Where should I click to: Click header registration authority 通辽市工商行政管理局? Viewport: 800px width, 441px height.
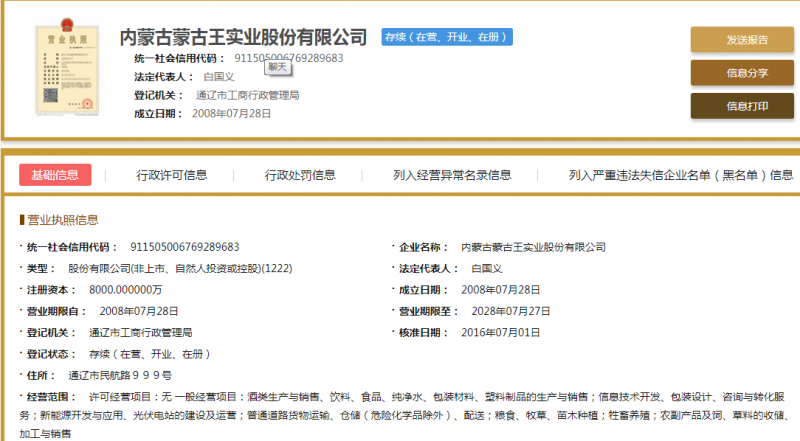click(247, 95)
